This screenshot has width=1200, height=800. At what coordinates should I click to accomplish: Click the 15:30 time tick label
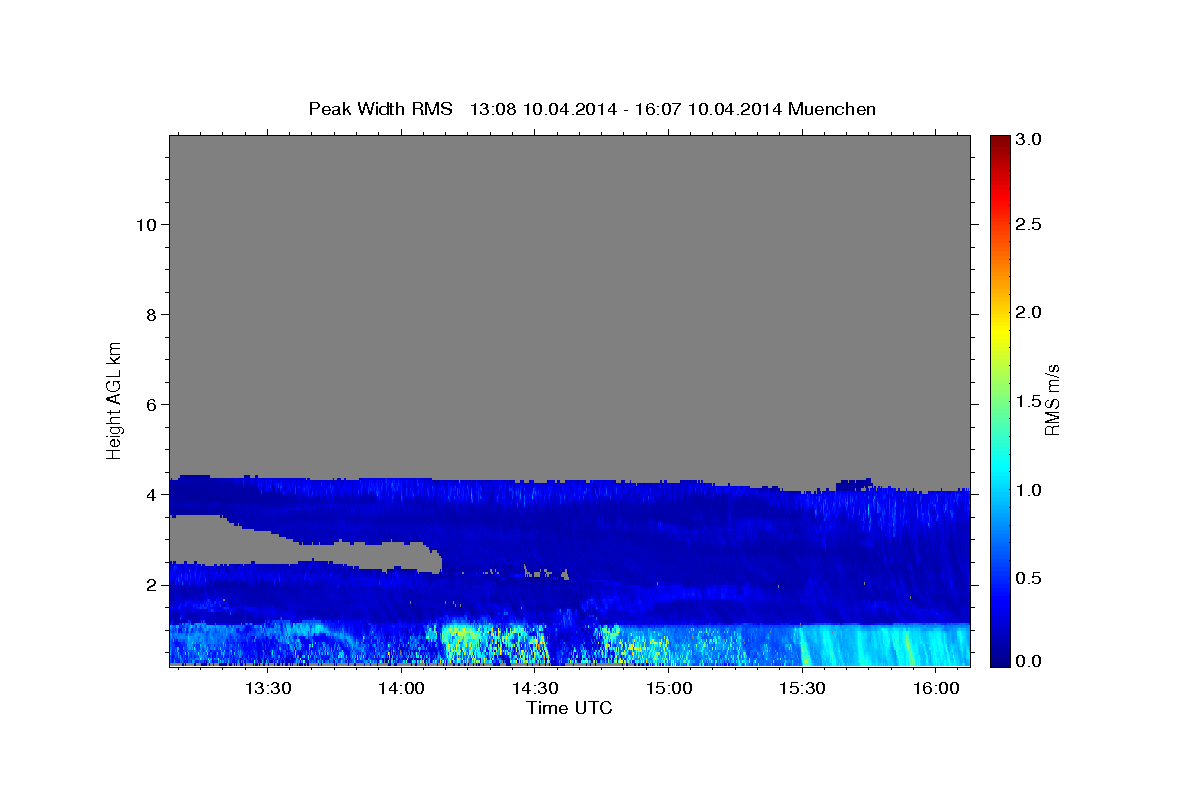801,688
